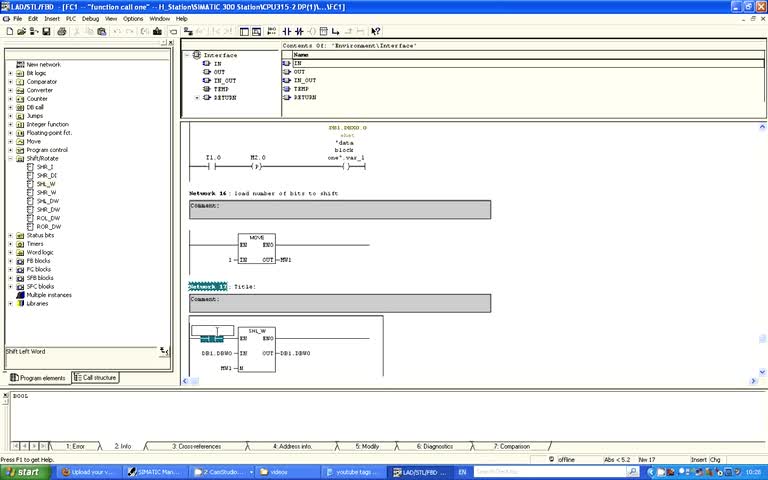Select SHL_W in the Shift/Rotate list

pyautogui.click(x=46, y=184)
